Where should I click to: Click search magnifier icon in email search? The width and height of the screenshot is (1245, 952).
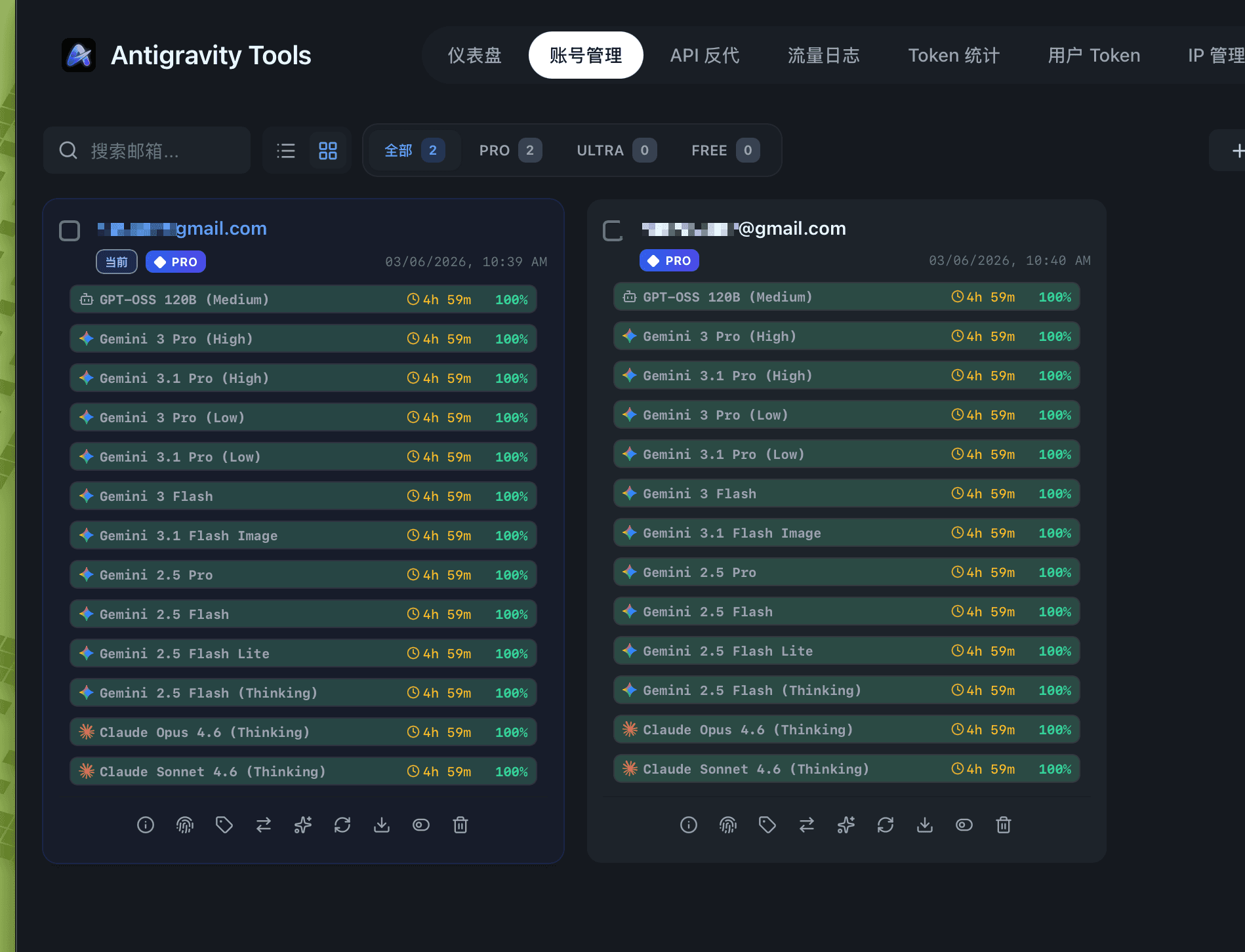coord(68,151)
